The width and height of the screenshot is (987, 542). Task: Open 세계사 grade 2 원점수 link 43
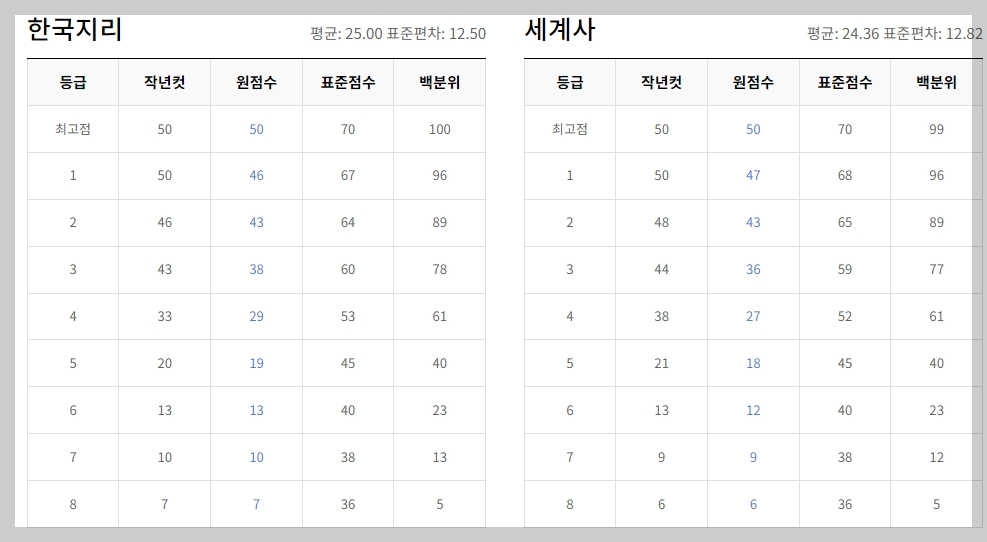click(x=753, y=222)
